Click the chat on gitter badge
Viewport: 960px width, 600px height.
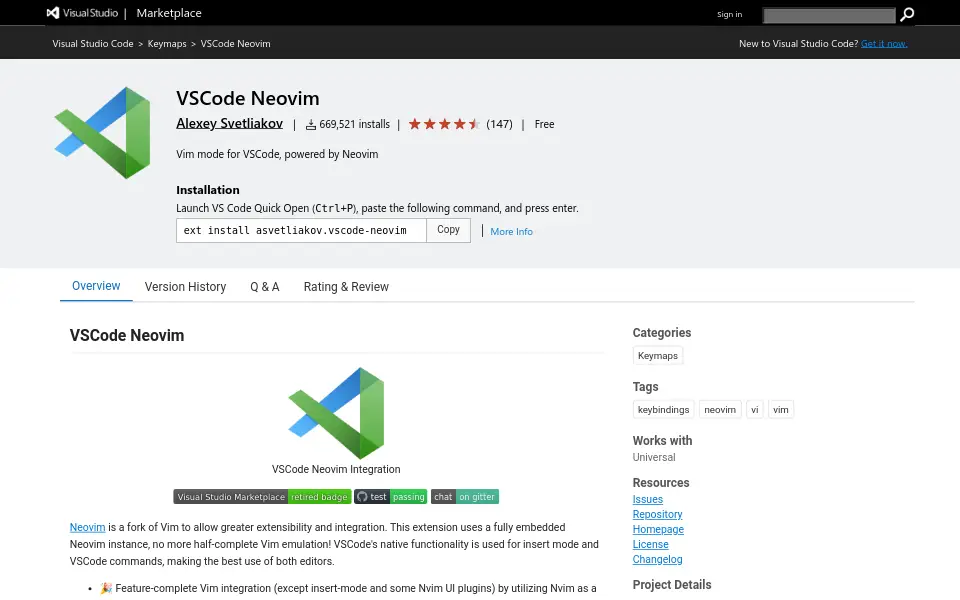point(465,497)
